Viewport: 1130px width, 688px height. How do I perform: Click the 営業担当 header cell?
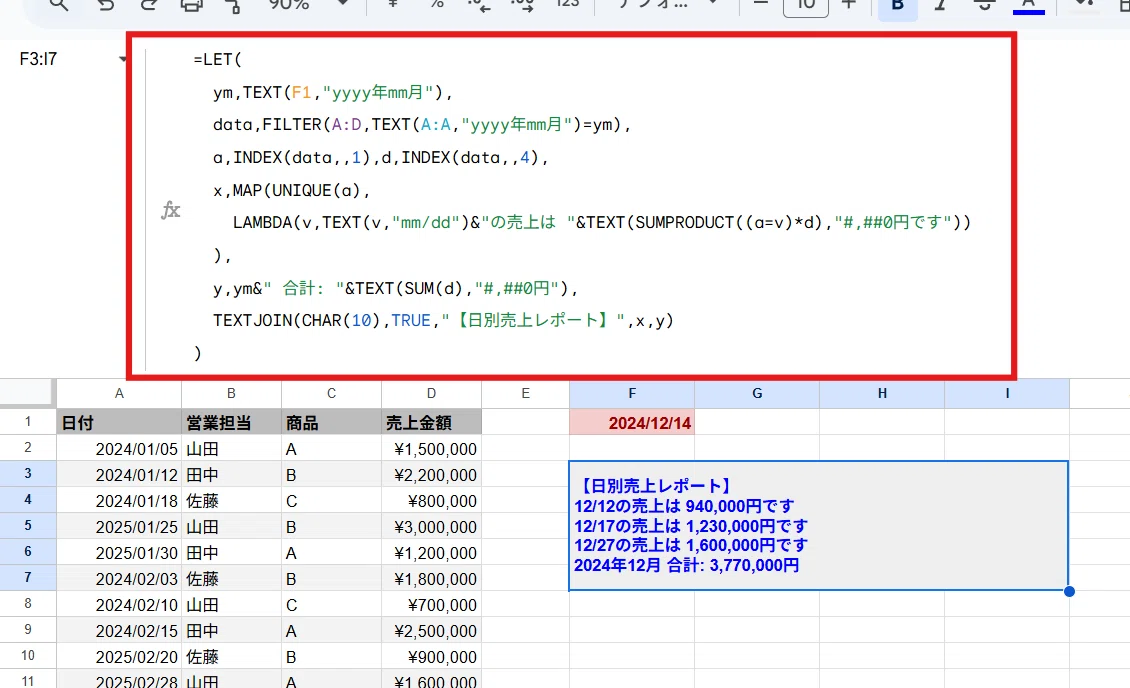coord(231,422)
